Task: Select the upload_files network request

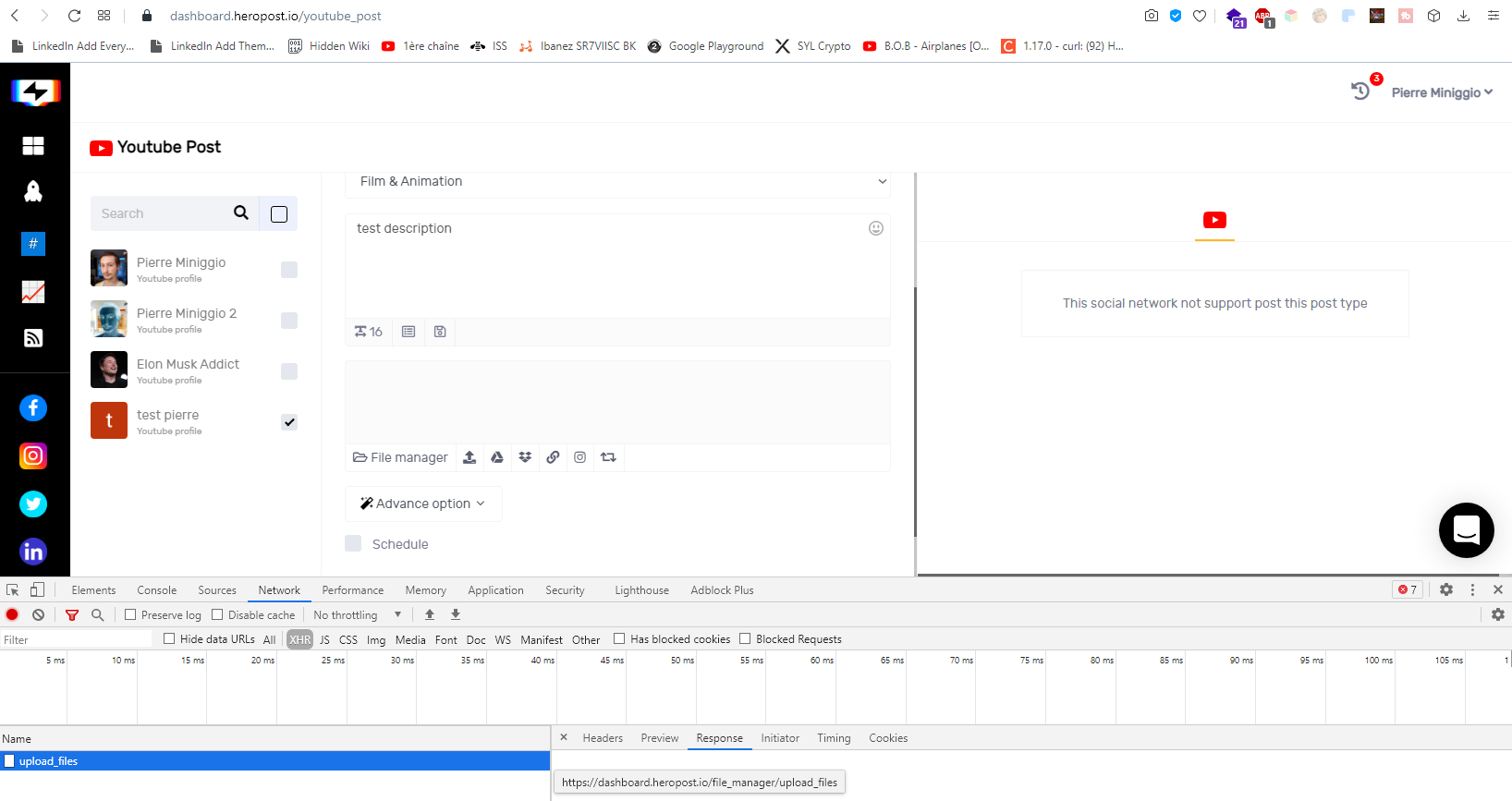Action: [x=48, y=761]
